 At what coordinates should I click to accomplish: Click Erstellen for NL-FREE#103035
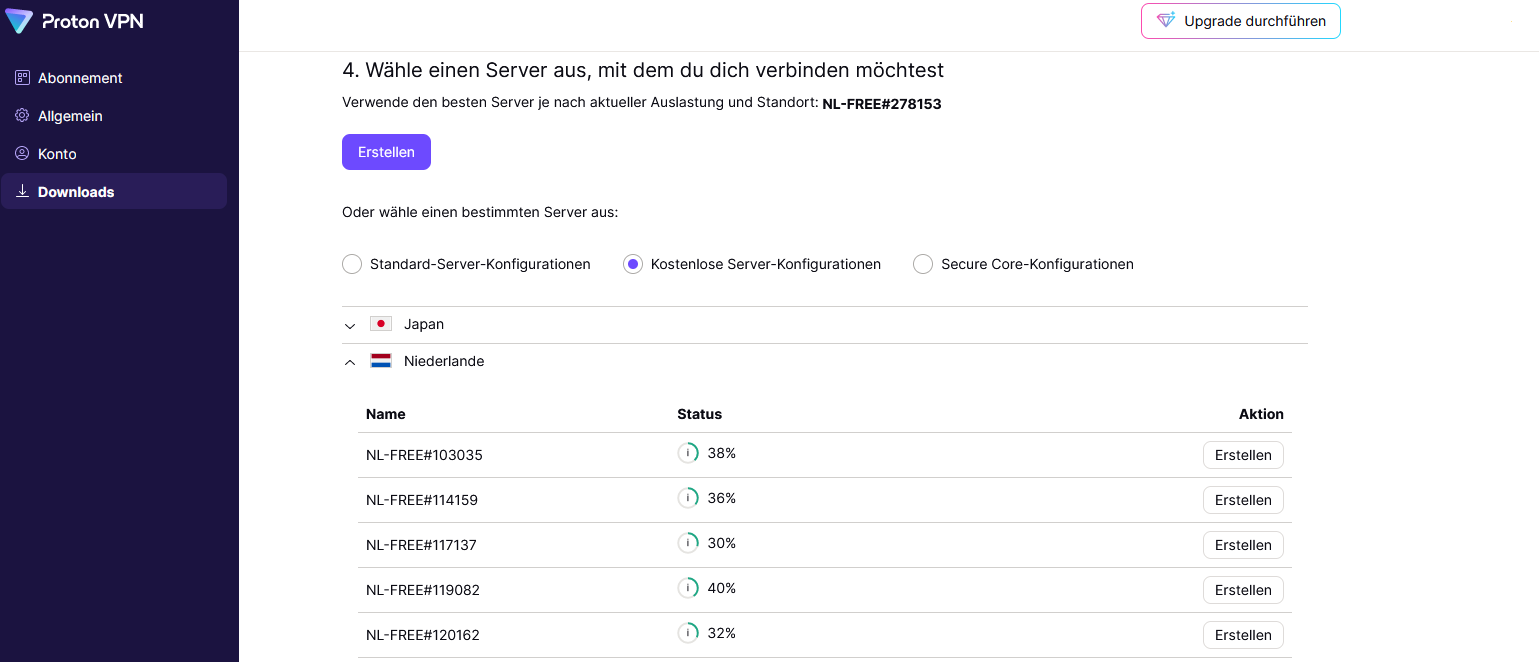[x=1243, y=455]
